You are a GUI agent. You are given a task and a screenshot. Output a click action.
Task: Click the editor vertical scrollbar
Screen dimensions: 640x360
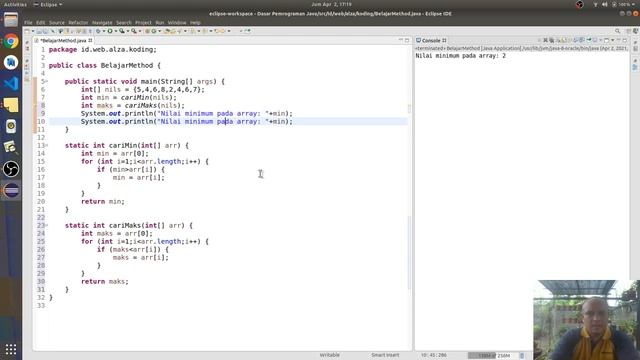(x=409, y=252)
